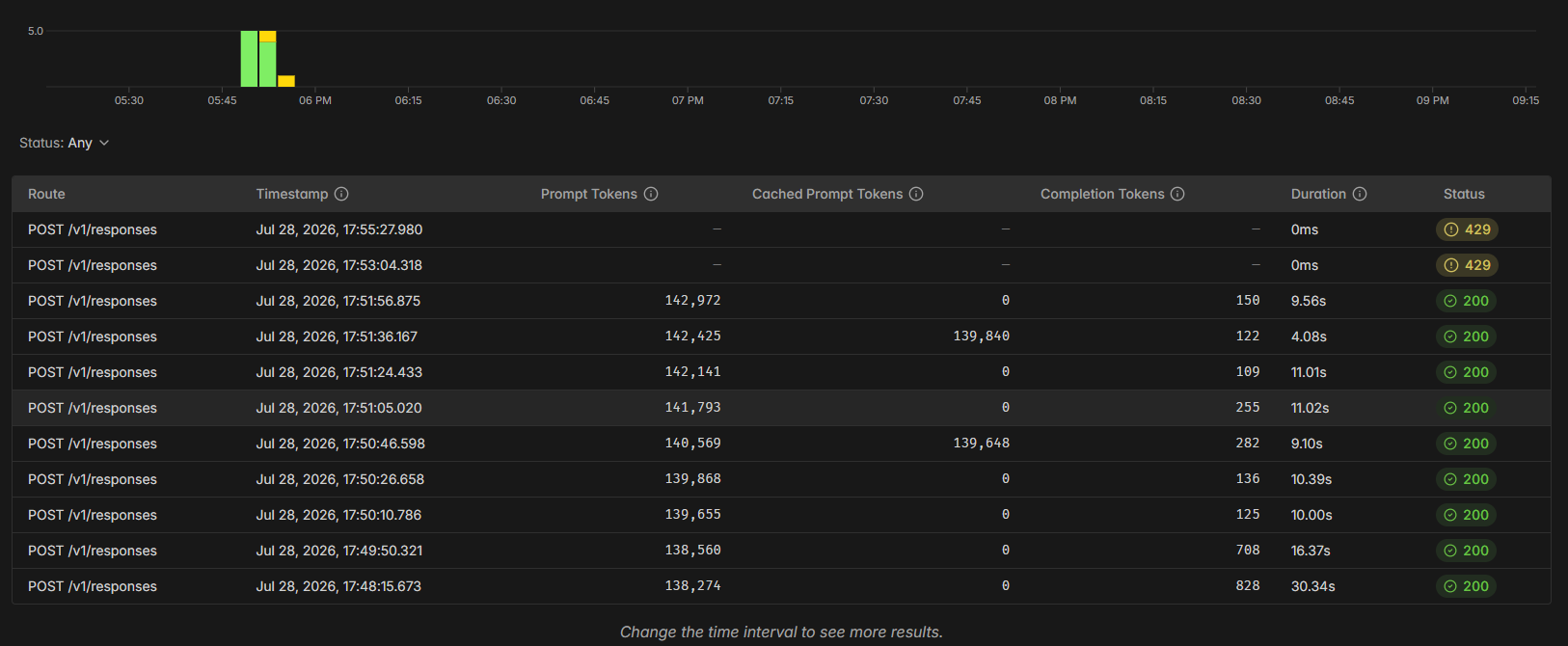Click completion tokens value 282

tap(1248, 444)
